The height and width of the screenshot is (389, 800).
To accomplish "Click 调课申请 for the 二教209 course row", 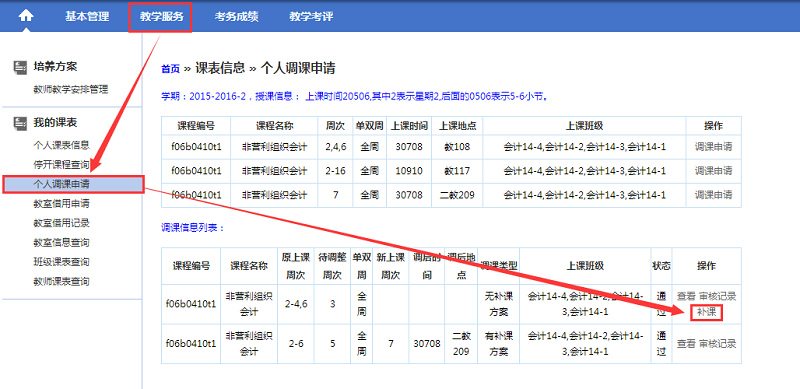I will pyautogui.click(x=713, y=194).
